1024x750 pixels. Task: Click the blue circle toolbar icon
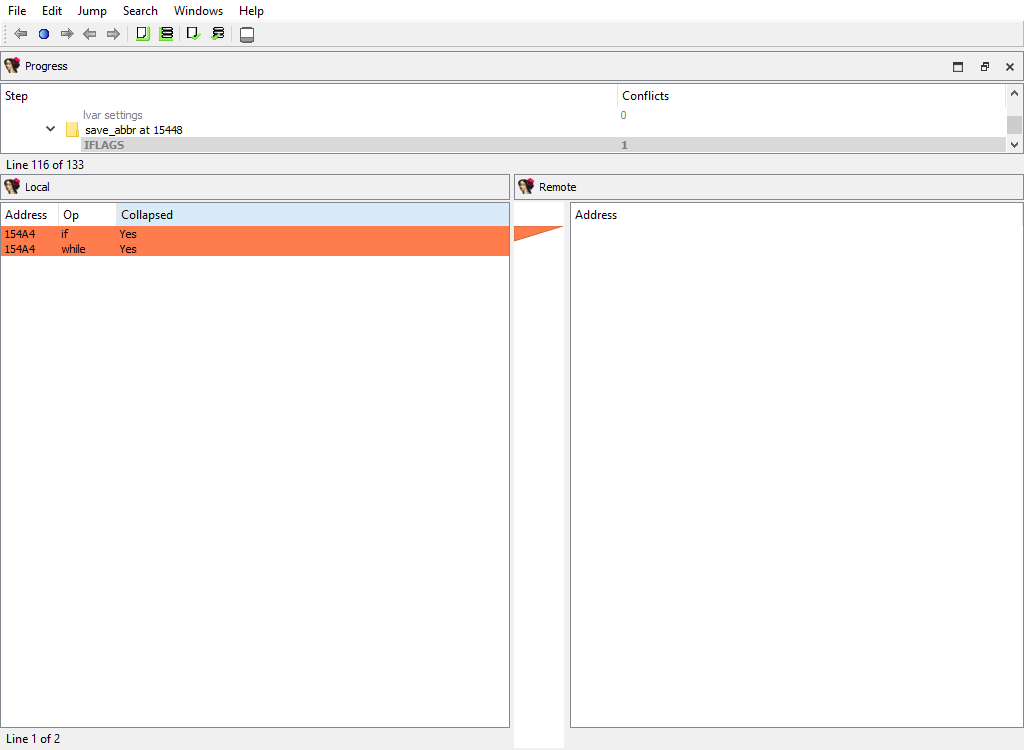pos(44,34)
